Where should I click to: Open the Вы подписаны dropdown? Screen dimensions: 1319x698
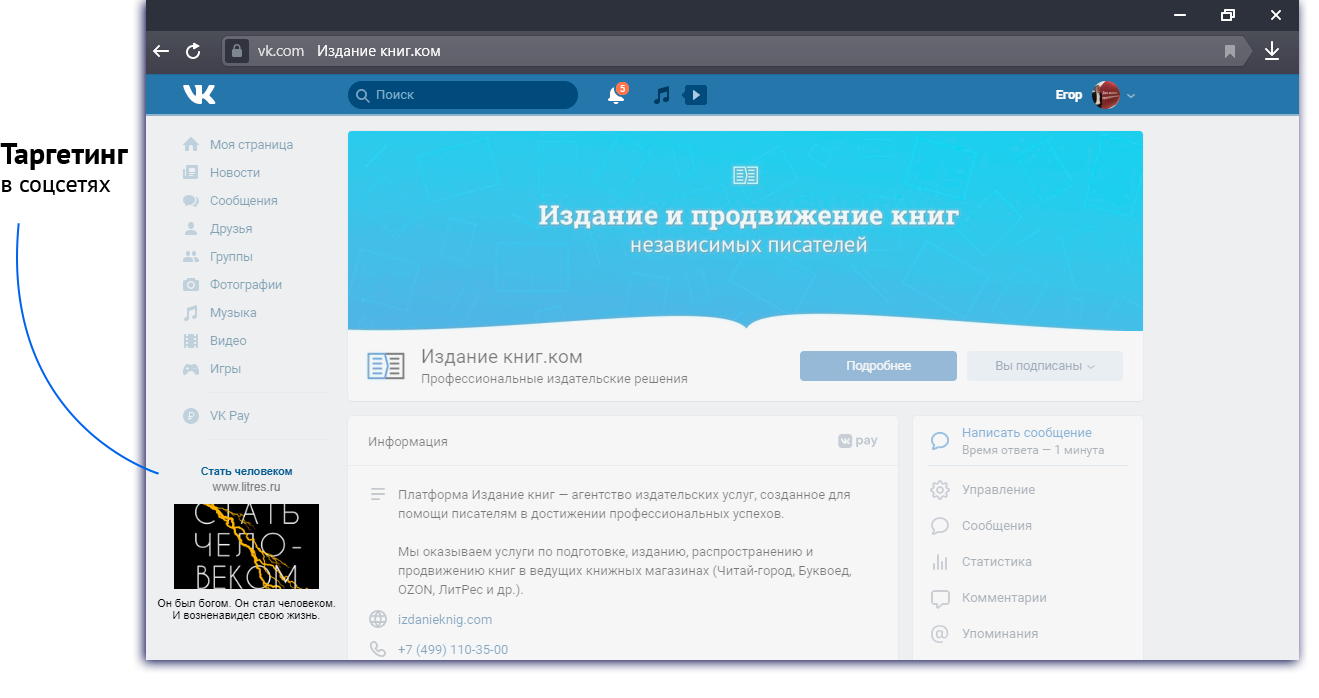pyautogui.click(x=1045, y=366)
